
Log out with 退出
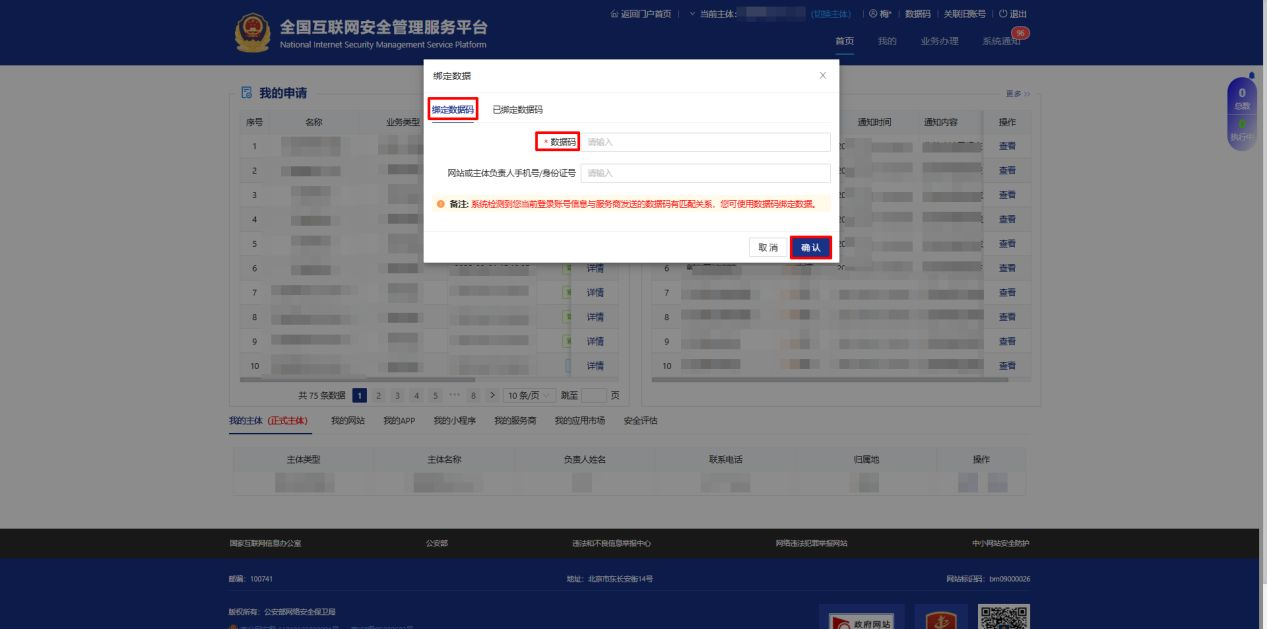1013,14
